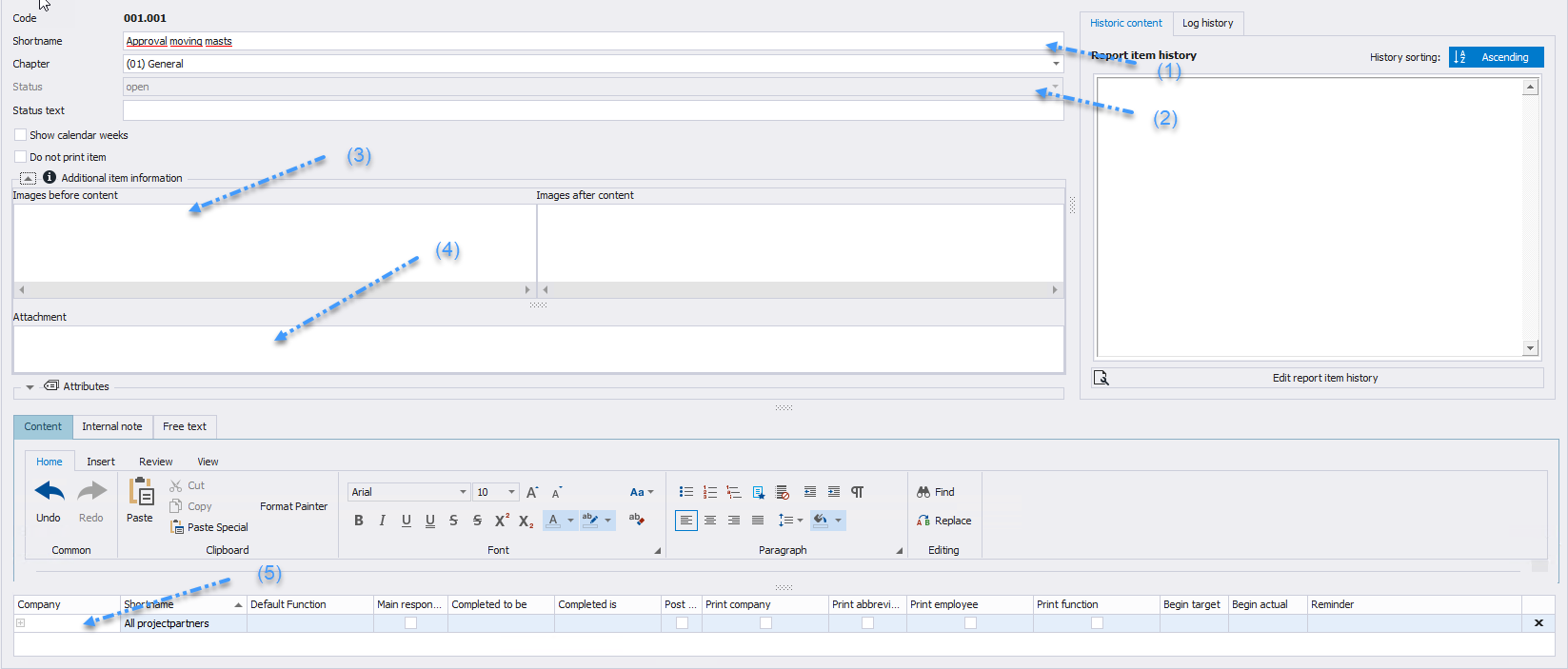The image size is (1568, 669).
Task: Open the font size dropdown
Action: [511, 492]
